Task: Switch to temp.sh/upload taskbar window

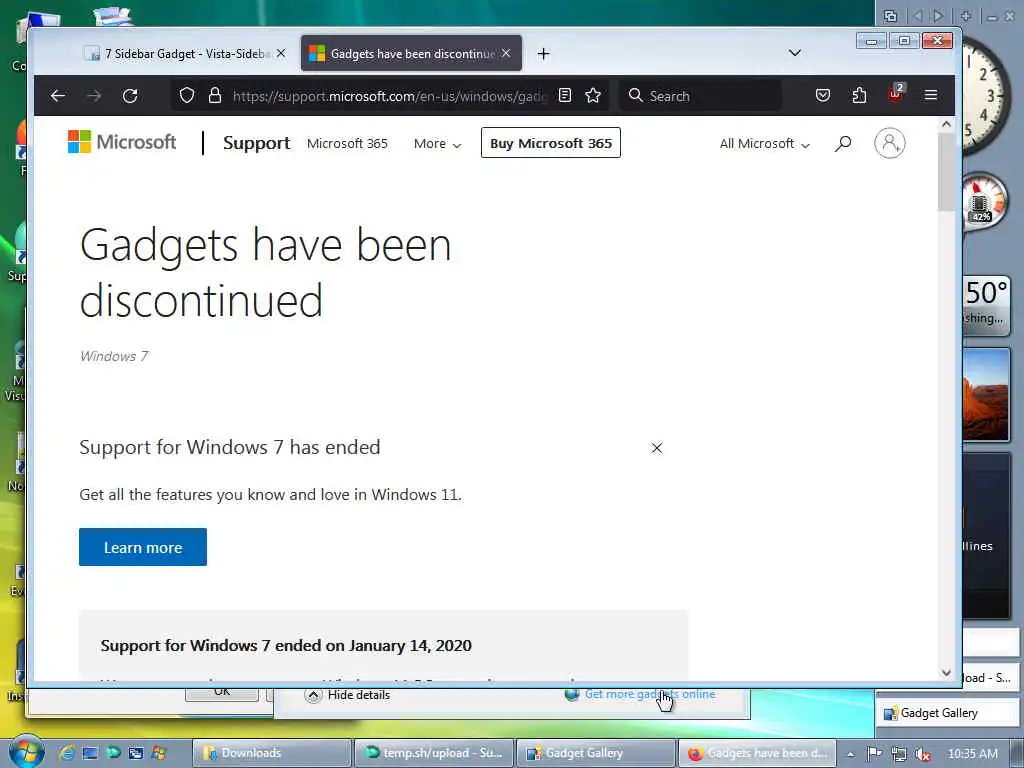Action: tap(434, 753)
